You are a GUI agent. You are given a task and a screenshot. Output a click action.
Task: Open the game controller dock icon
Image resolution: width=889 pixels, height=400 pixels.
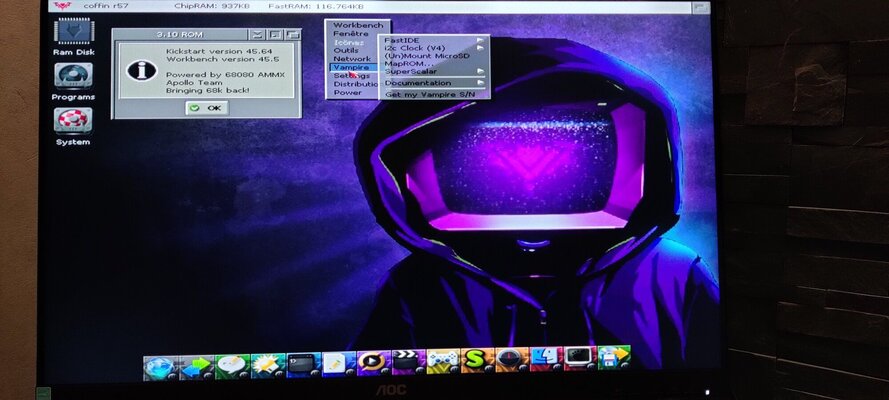tap(441, 362)
